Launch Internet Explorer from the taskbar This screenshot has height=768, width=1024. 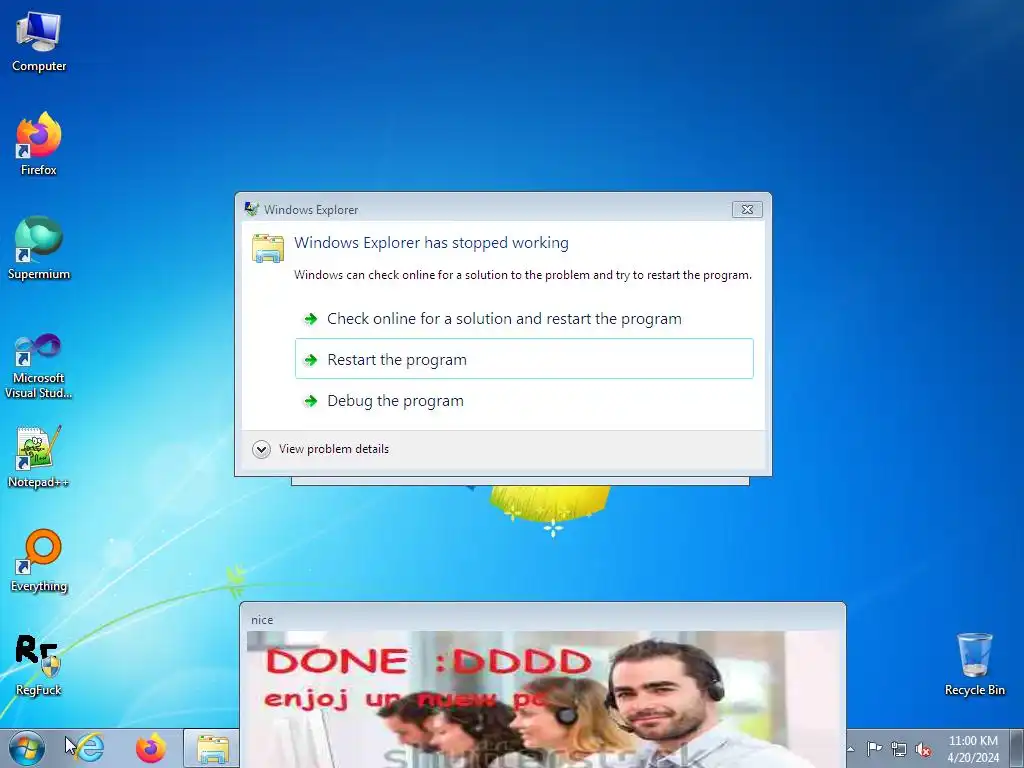(89, 748)
